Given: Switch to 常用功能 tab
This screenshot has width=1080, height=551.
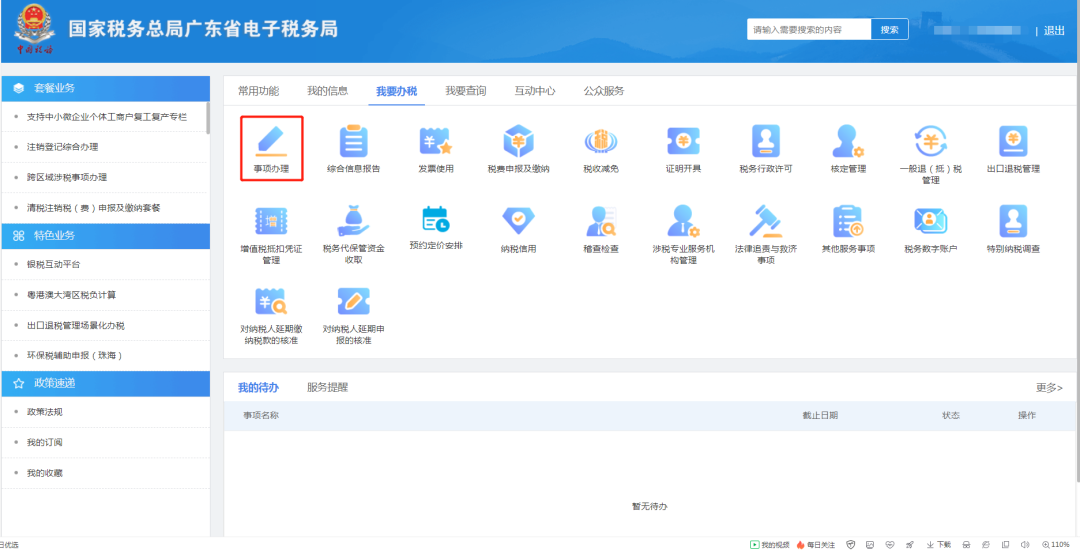Looking at the screenshot, I should coord(258,91).
